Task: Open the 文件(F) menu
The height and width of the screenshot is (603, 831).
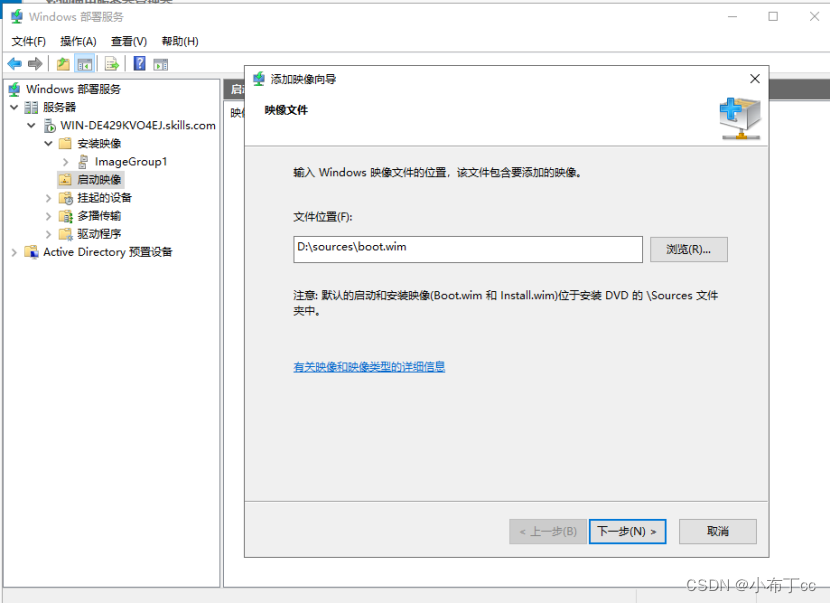Action: coord(29,41)
